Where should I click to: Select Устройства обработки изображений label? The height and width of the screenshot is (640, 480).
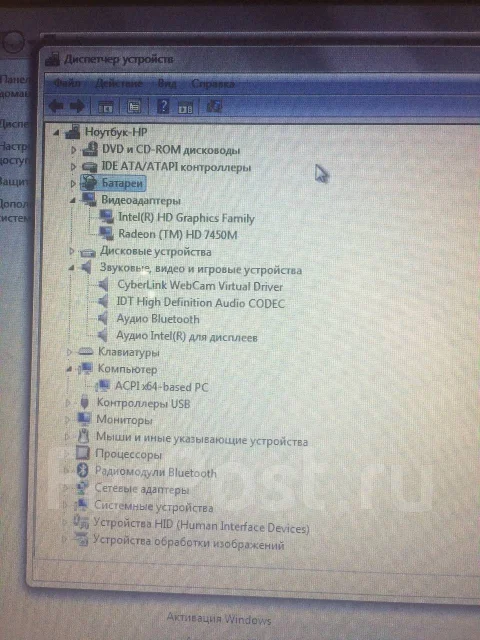point(188,543)
